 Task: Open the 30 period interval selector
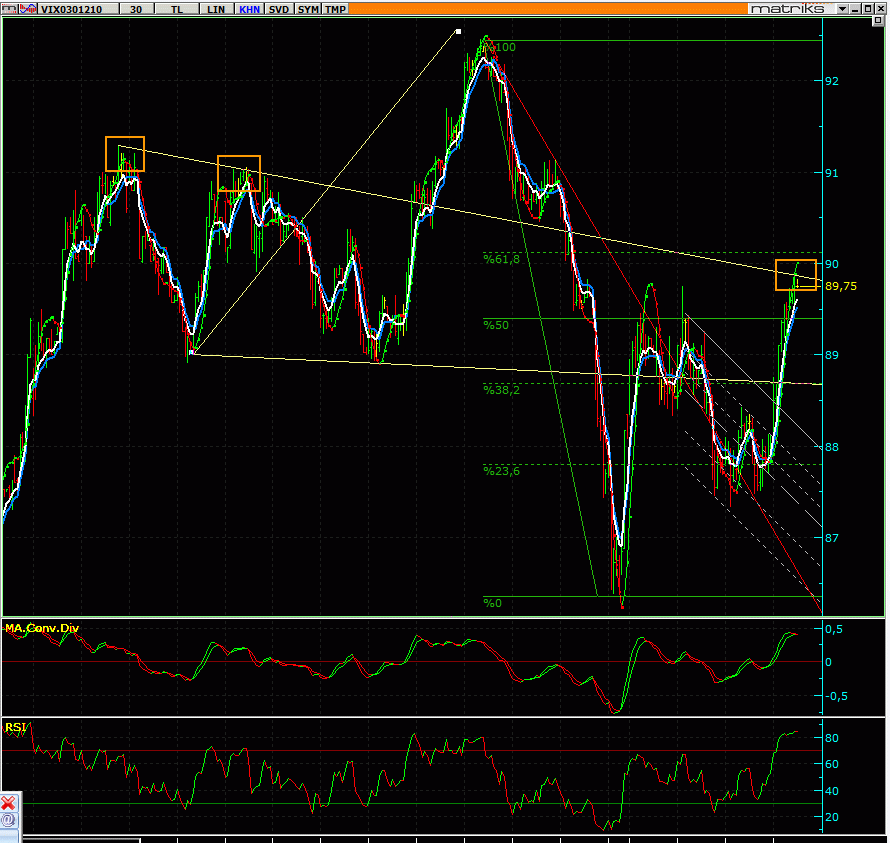point(134,9)
